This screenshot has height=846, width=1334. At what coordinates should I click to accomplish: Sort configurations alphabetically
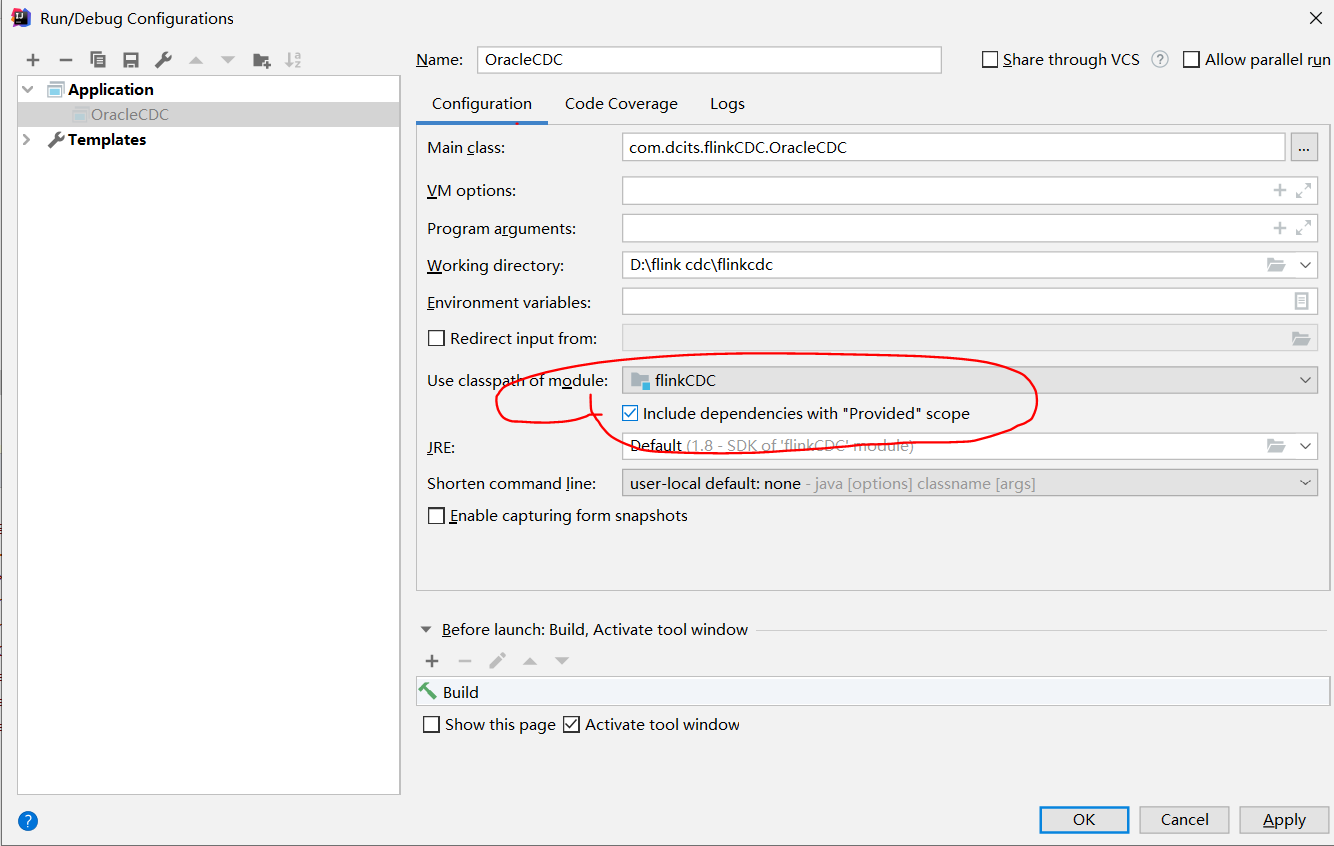(x=293, y=60)
